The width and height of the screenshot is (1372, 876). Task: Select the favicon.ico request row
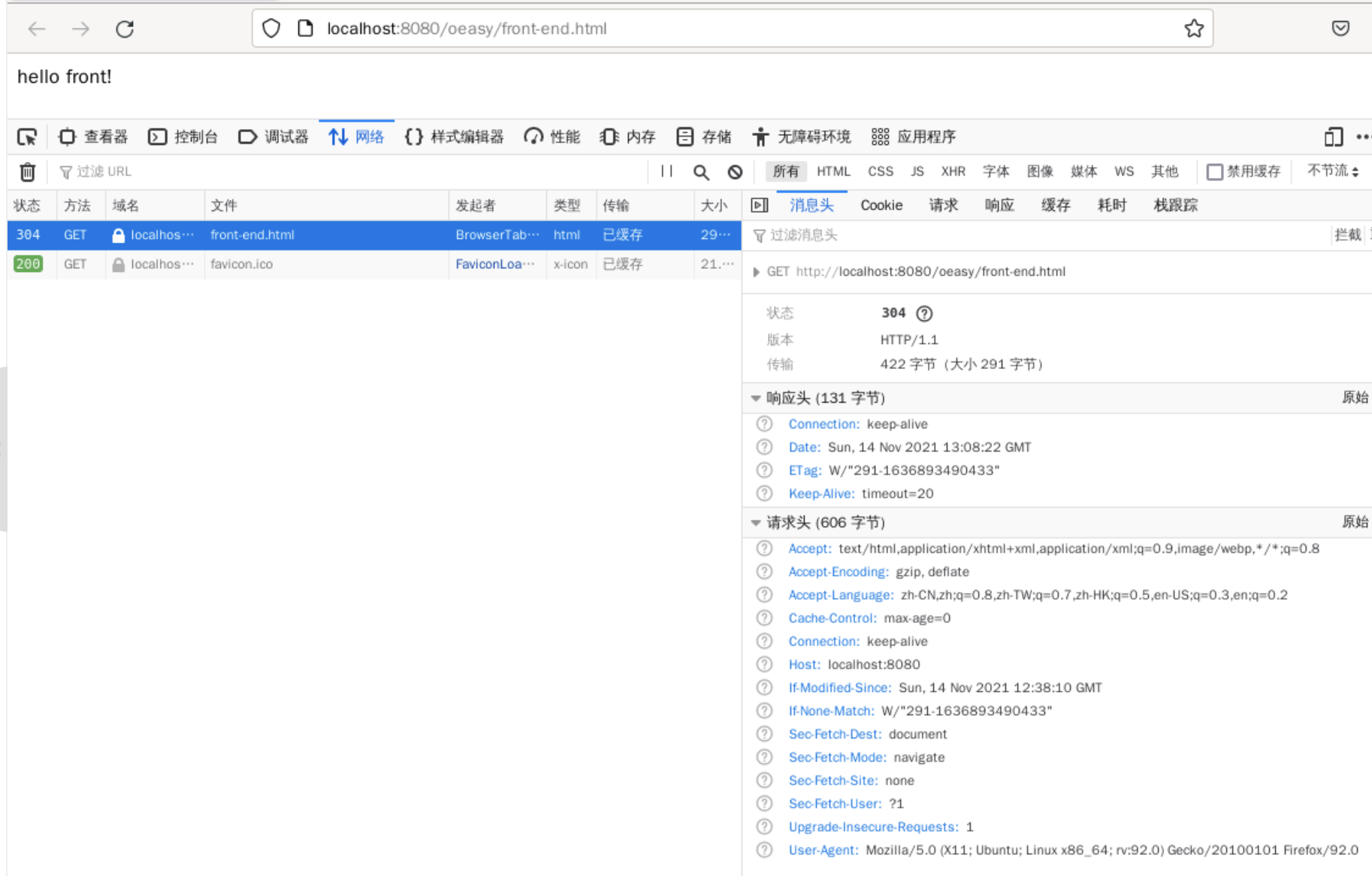click(374, 264)
